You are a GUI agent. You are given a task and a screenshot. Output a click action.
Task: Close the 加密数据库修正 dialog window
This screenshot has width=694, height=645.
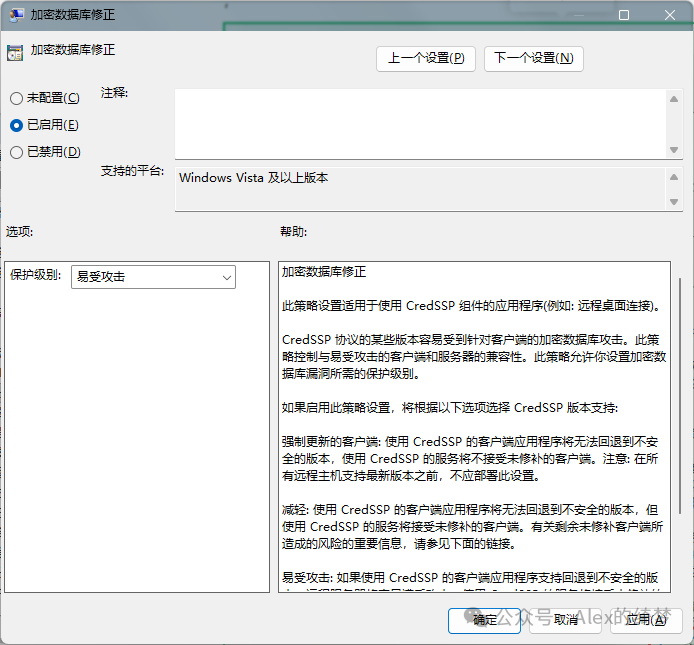pos(669,16)
